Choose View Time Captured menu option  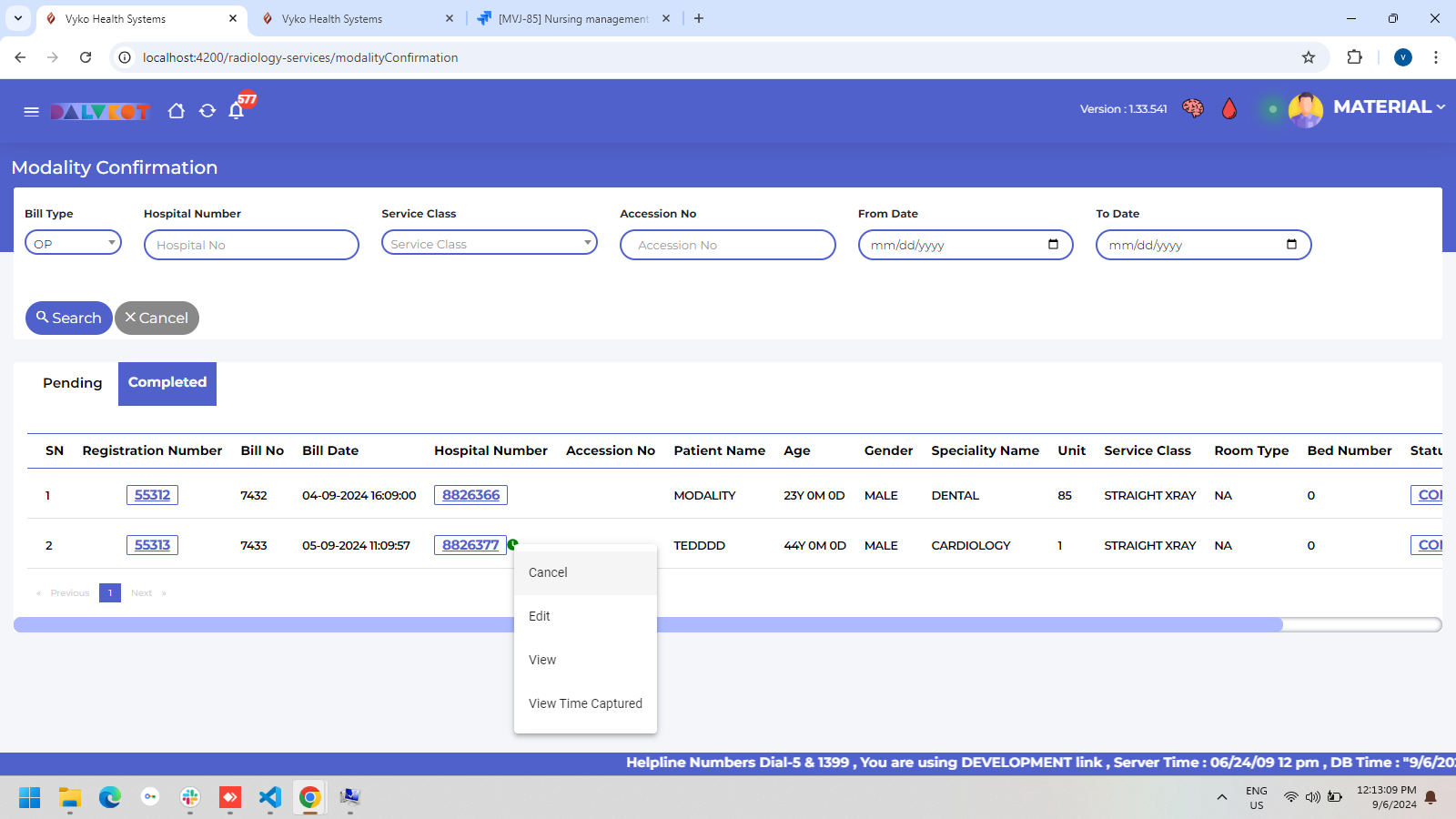585,703
